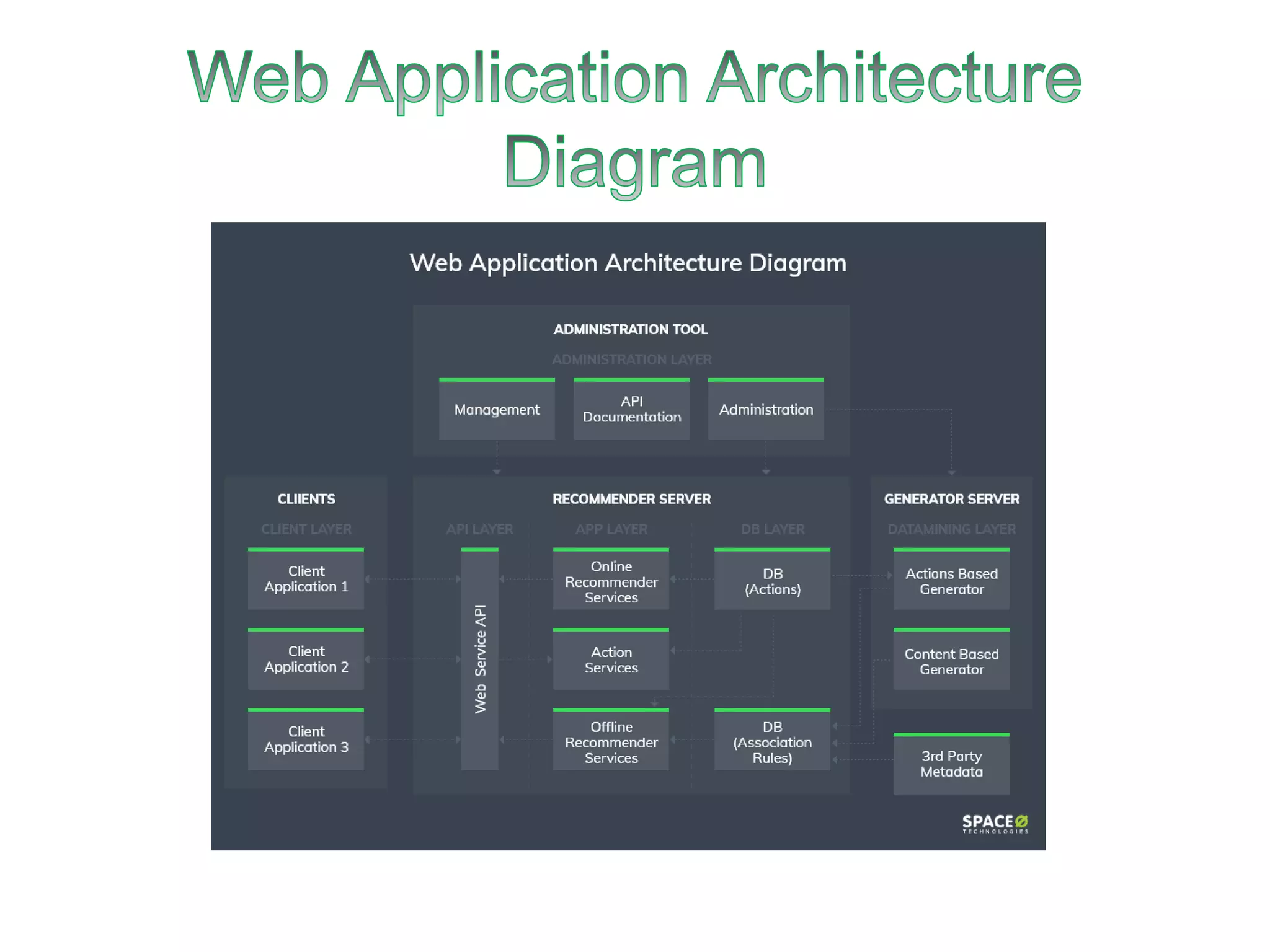The image size is (1270, 952).
Task: Click Offline Recommender Services box
Action: tap(611, 742)
